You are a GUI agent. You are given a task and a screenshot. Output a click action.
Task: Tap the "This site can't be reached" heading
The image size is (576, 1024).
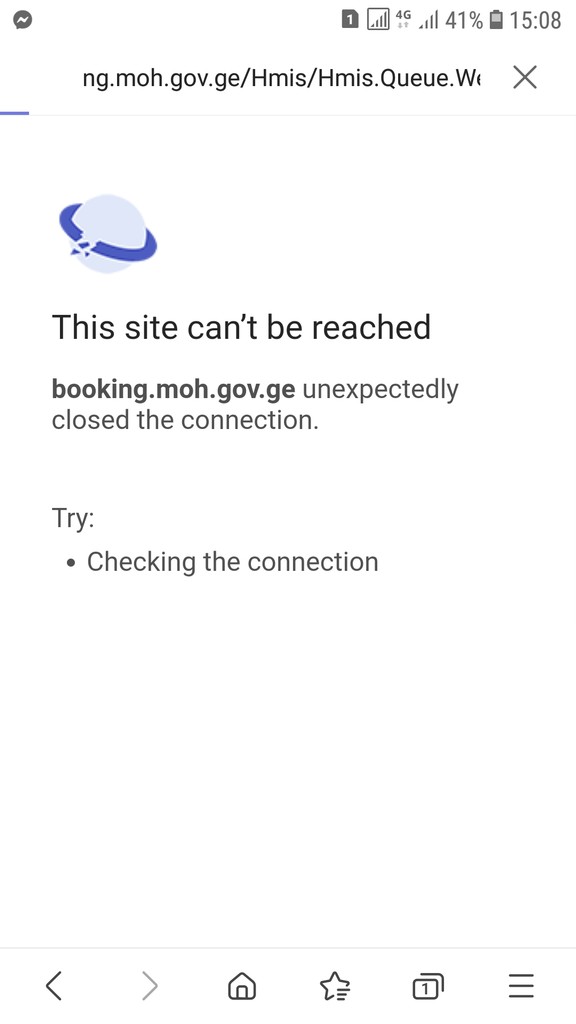241,327
